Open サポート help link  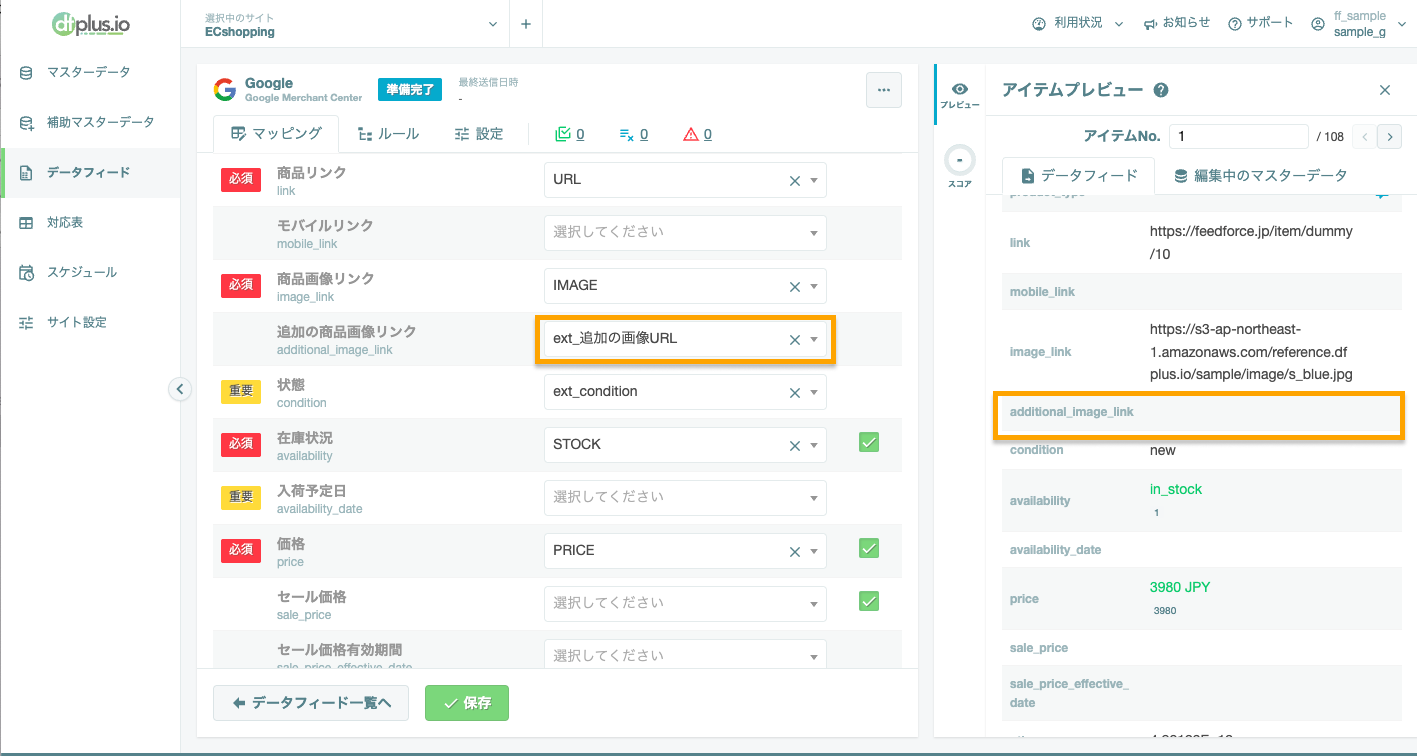pyautogui.click(x=1260, y=23)
